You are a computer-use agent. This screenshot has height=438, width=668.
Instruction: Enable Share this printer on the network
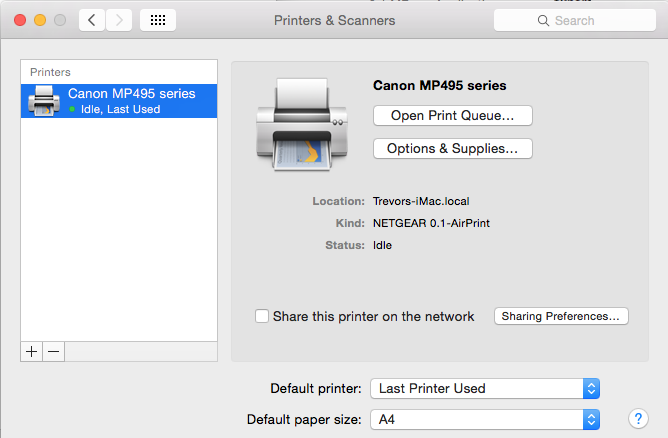[x=262, y=316]
